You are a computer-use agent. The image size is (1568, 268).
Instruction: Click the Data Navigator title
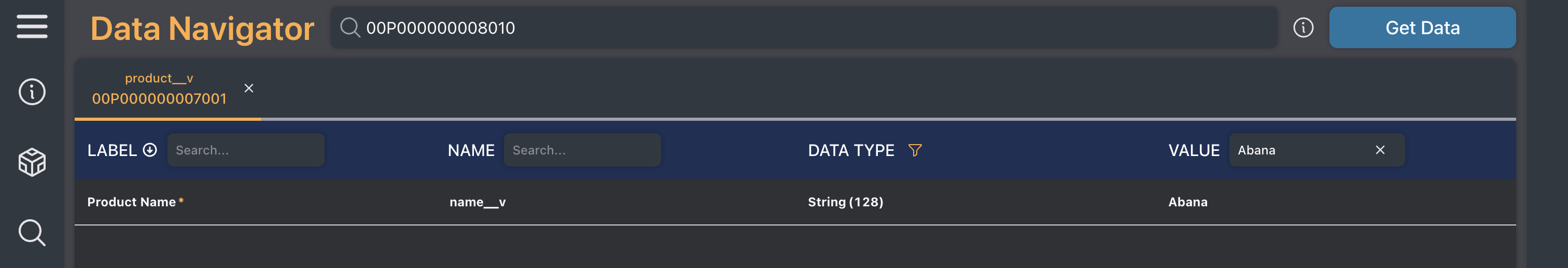202,29
